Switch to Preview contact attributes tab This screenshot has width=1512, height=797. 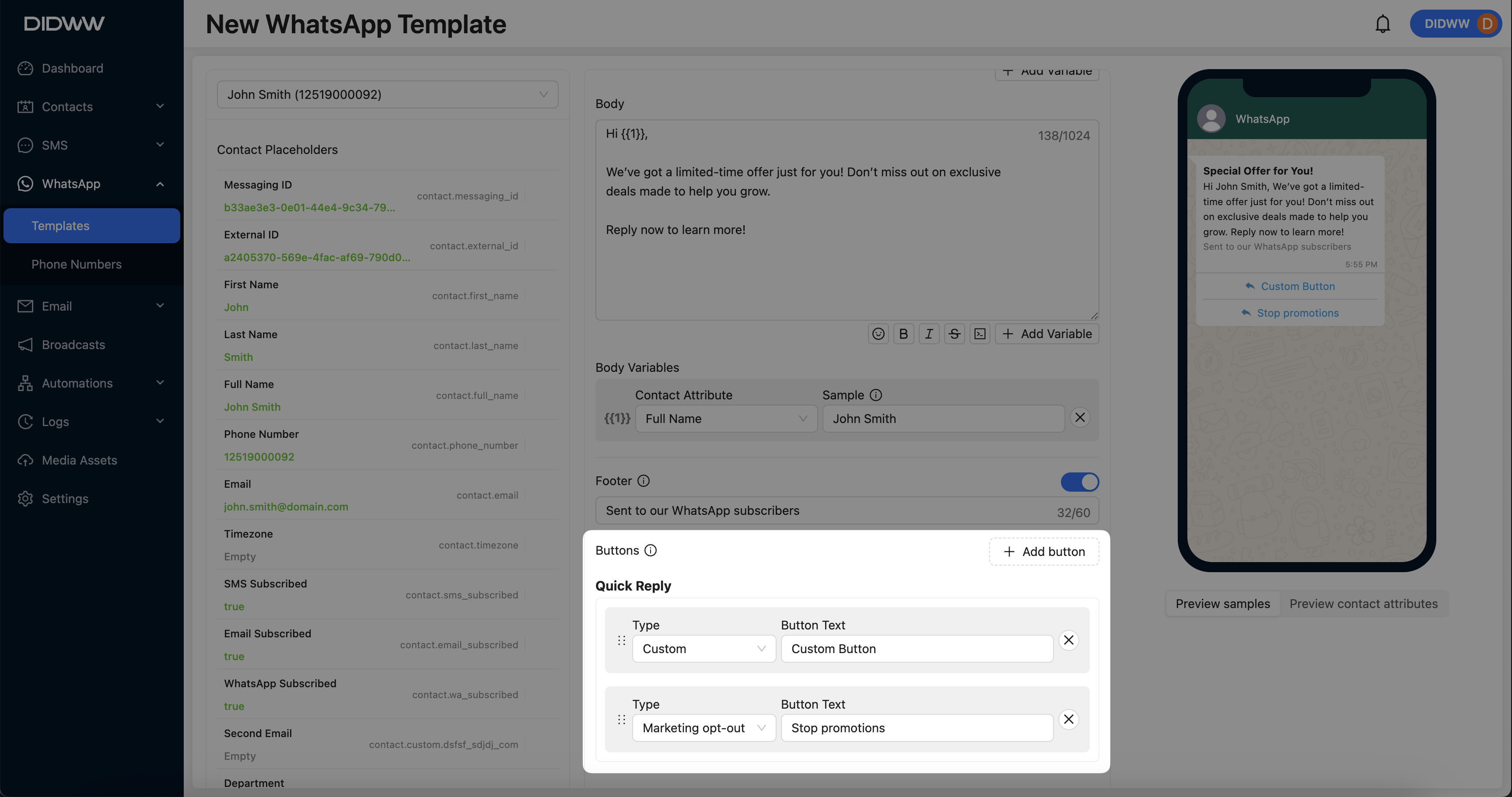pyautogui.click(x=1363, y=604)
